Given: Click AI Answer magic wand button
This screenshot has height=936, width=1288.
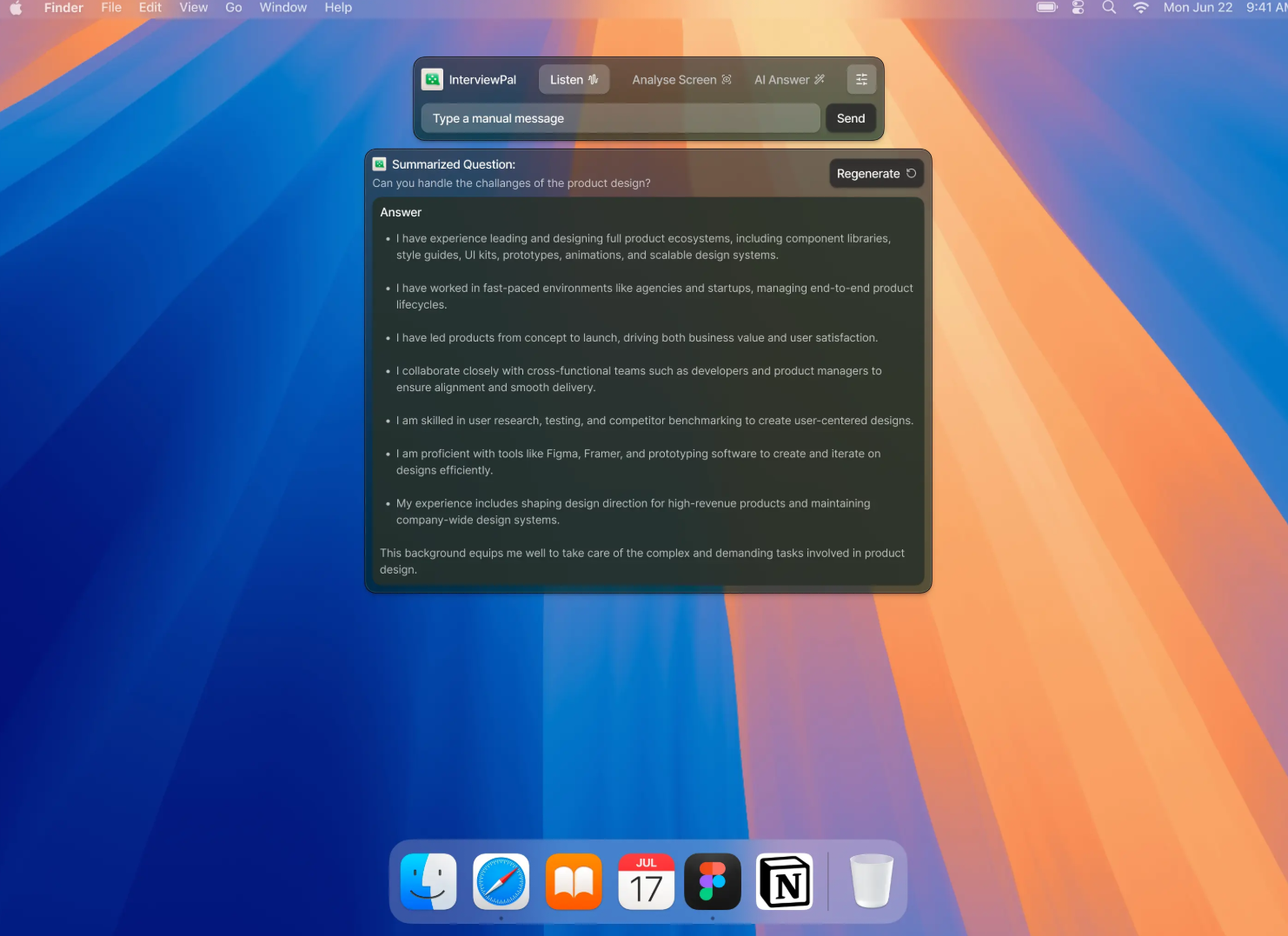Looking at the screenshot, I should click(x=789, y=80).
